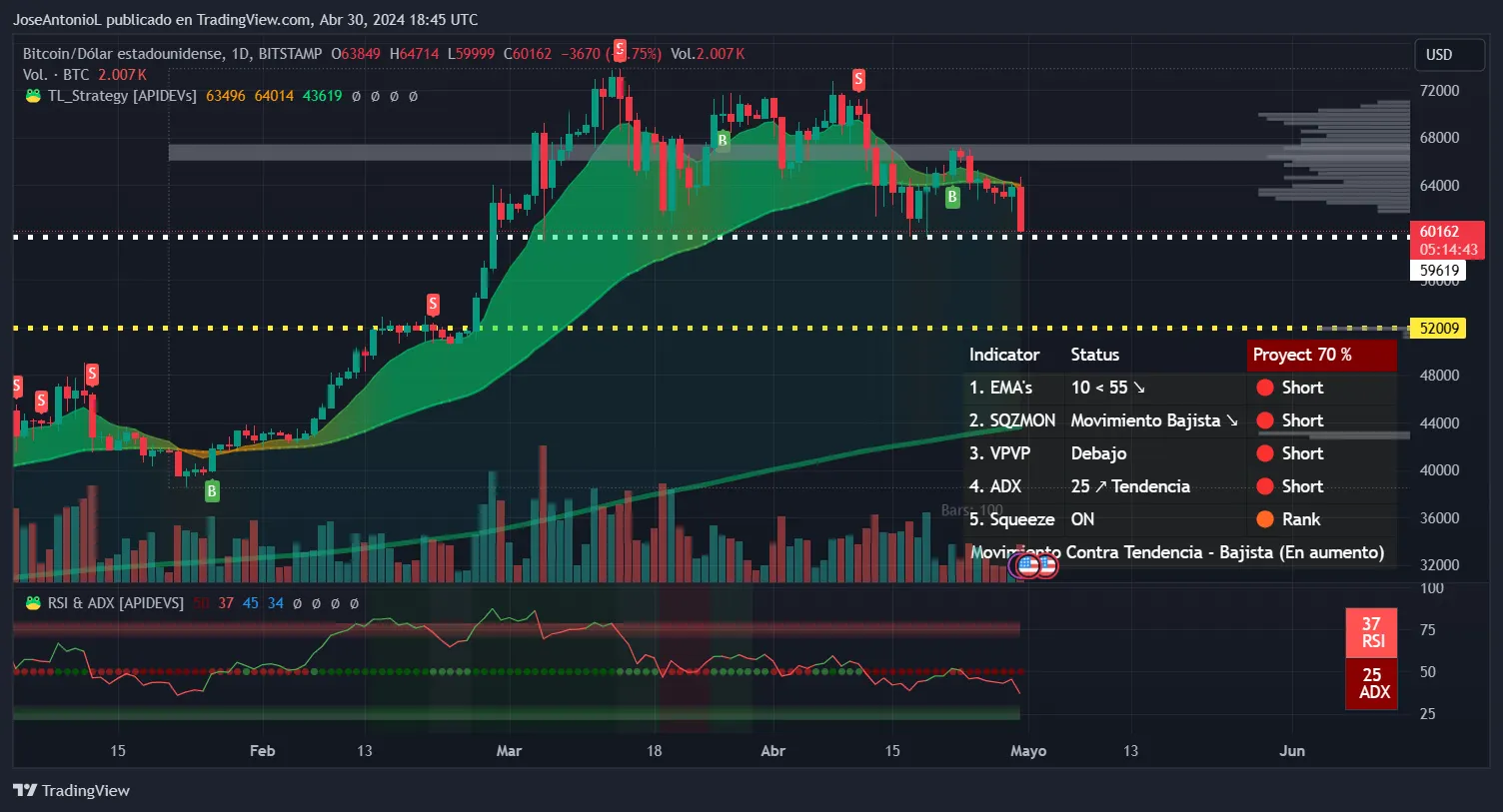Click the Indicator column header
Image resolution: width=1503 pixels, height=812 pixels.
(1003, 355)
